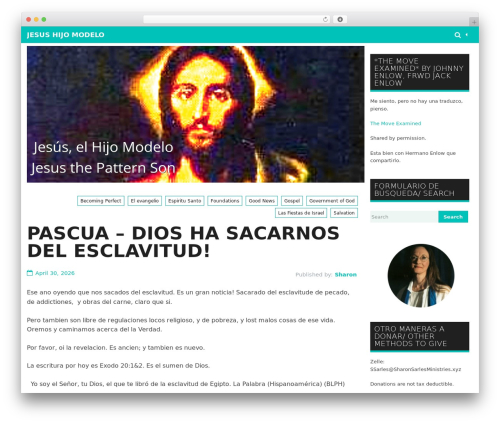Viewport: 500px width, 423px height.
Task: Click 'Donations are not tax deductible.' text
Action: [x=412, y=384]
